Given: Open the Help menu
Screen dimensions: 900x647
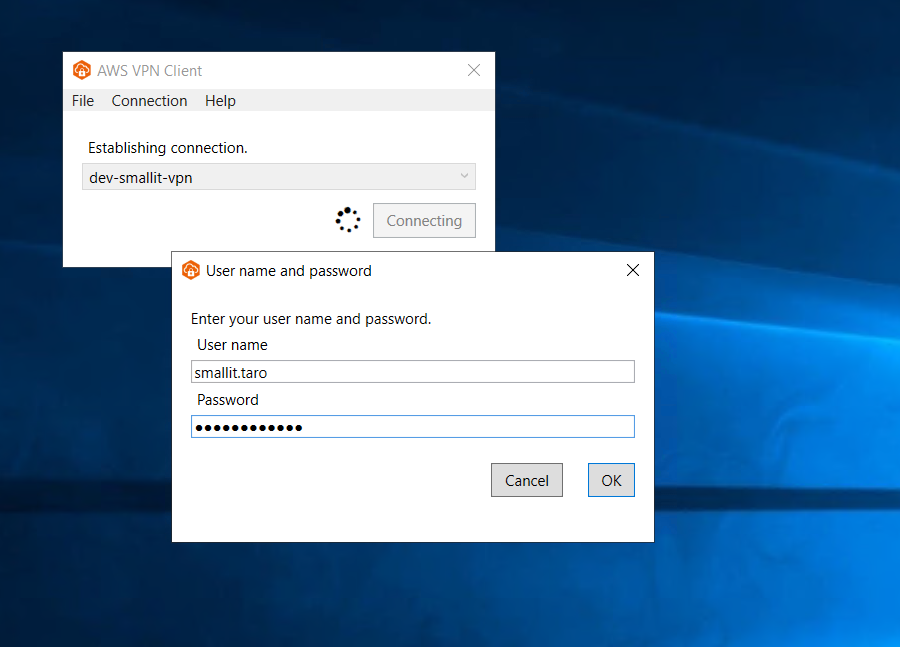Looking at the screenshot, I should (220, 101).
